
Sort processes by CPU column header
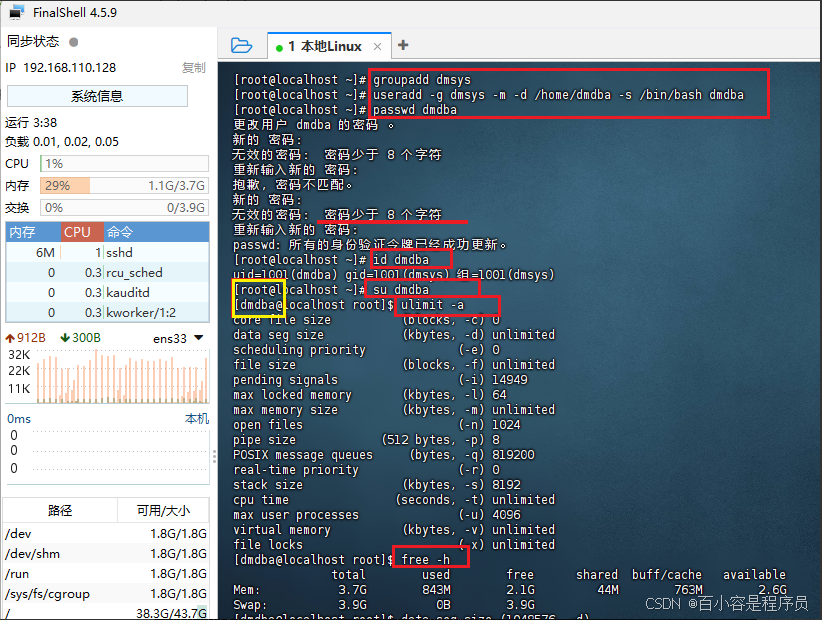click(x=82, y=232)
